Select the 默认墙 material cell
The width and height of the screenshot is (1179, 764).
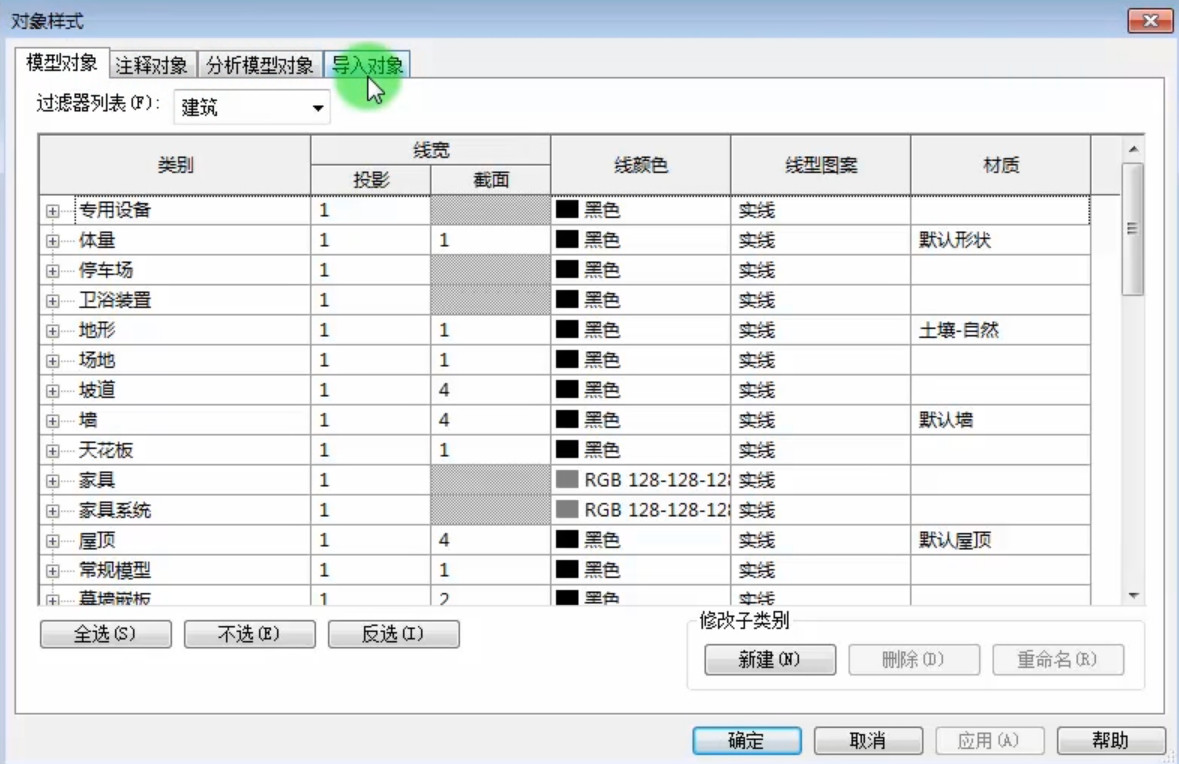(1000, 420)
